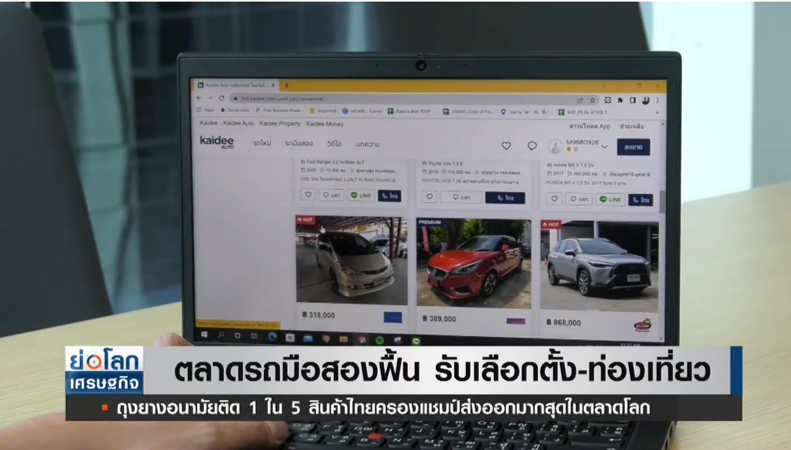Open the Windows Start menu
This screenshot has height=450, width=791.
(204, 334)
